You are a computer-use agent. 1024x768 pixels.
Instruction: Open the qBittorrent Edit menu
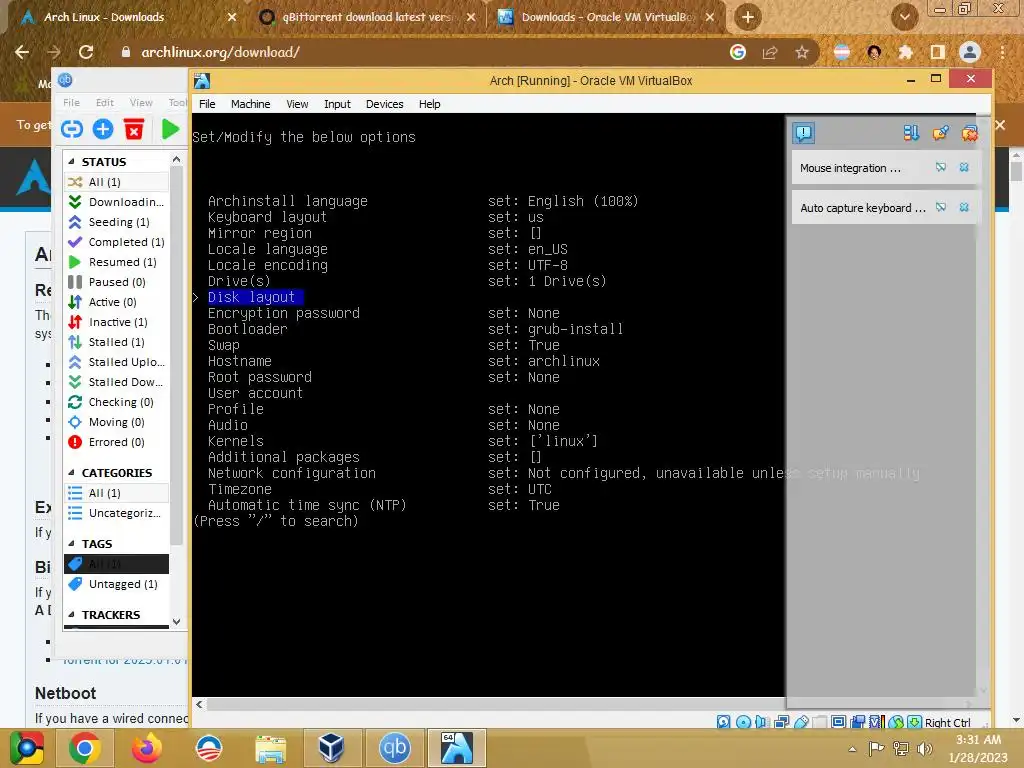click(x=104, y=103)
